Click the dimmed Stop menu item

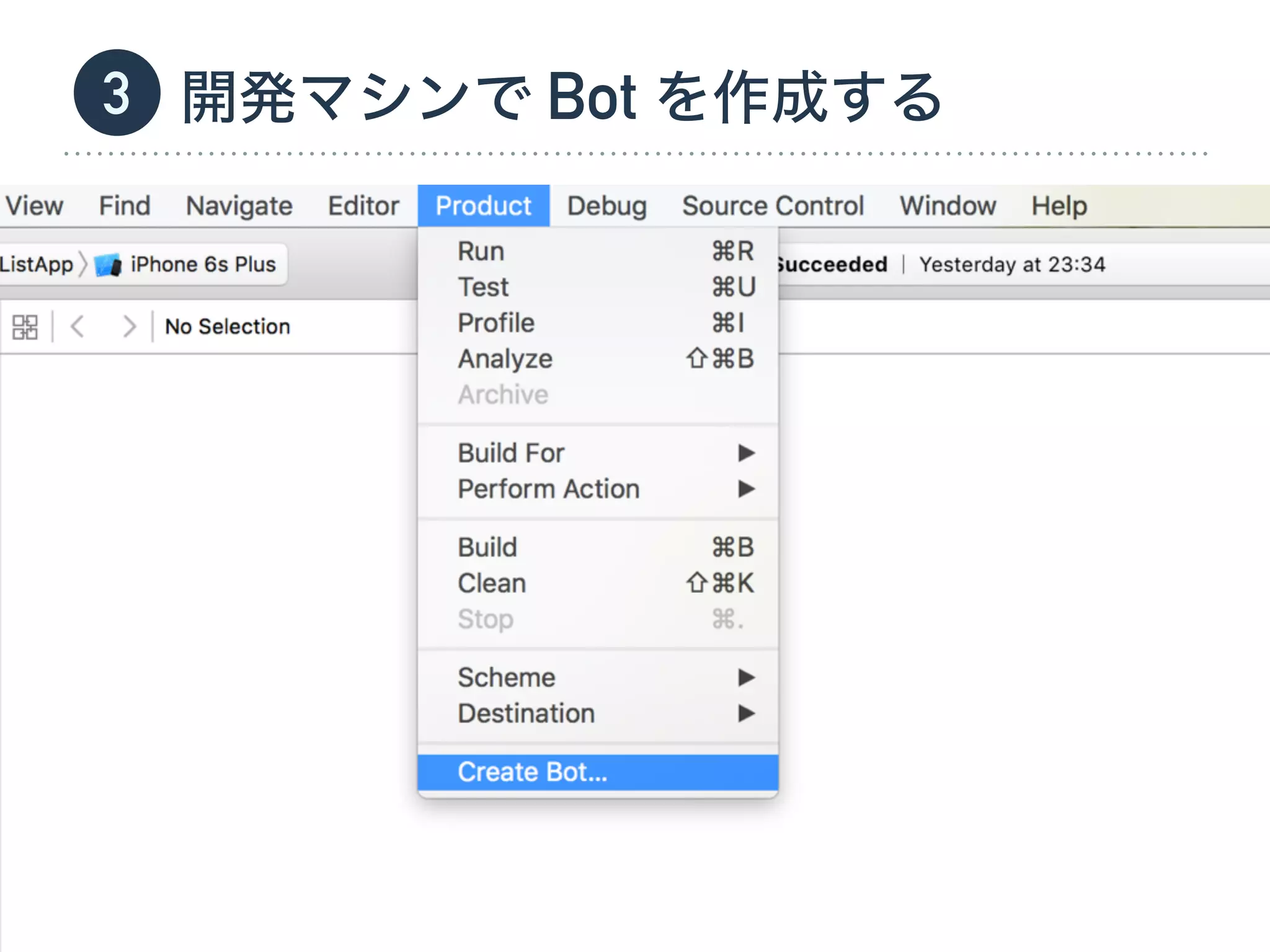point(598,619)
